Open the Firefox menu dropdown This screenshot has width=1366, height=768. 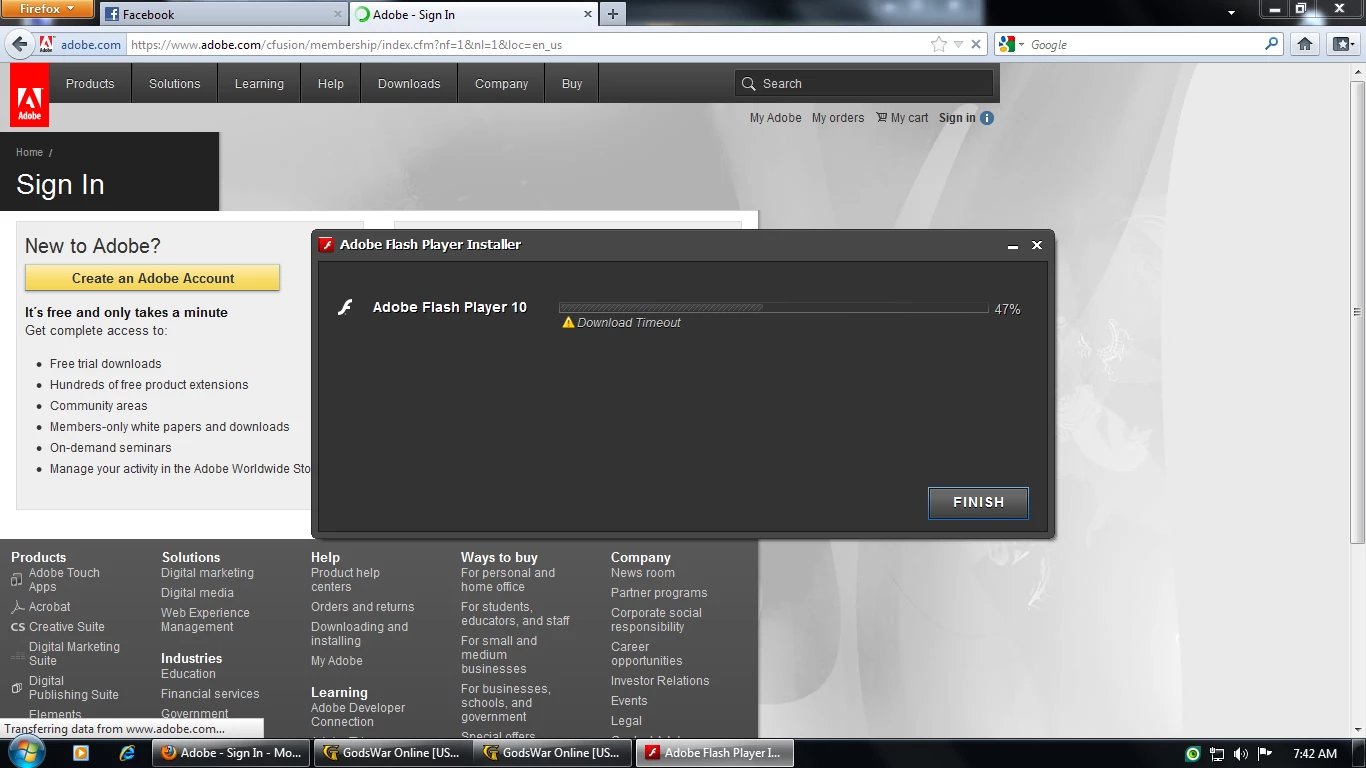point(48,9)
